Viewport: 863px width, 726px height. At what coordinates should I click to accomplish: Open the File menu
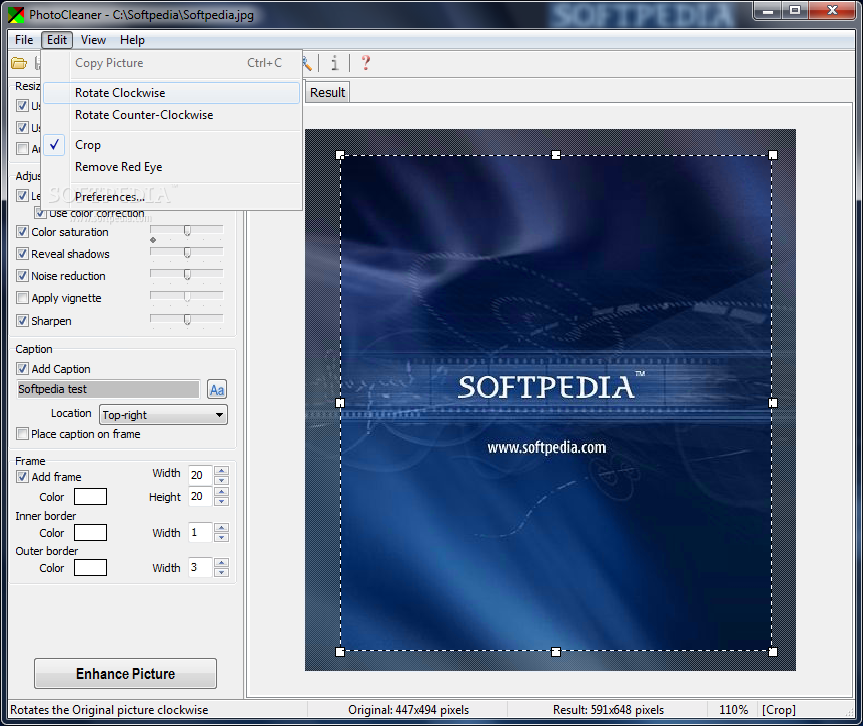24,40
